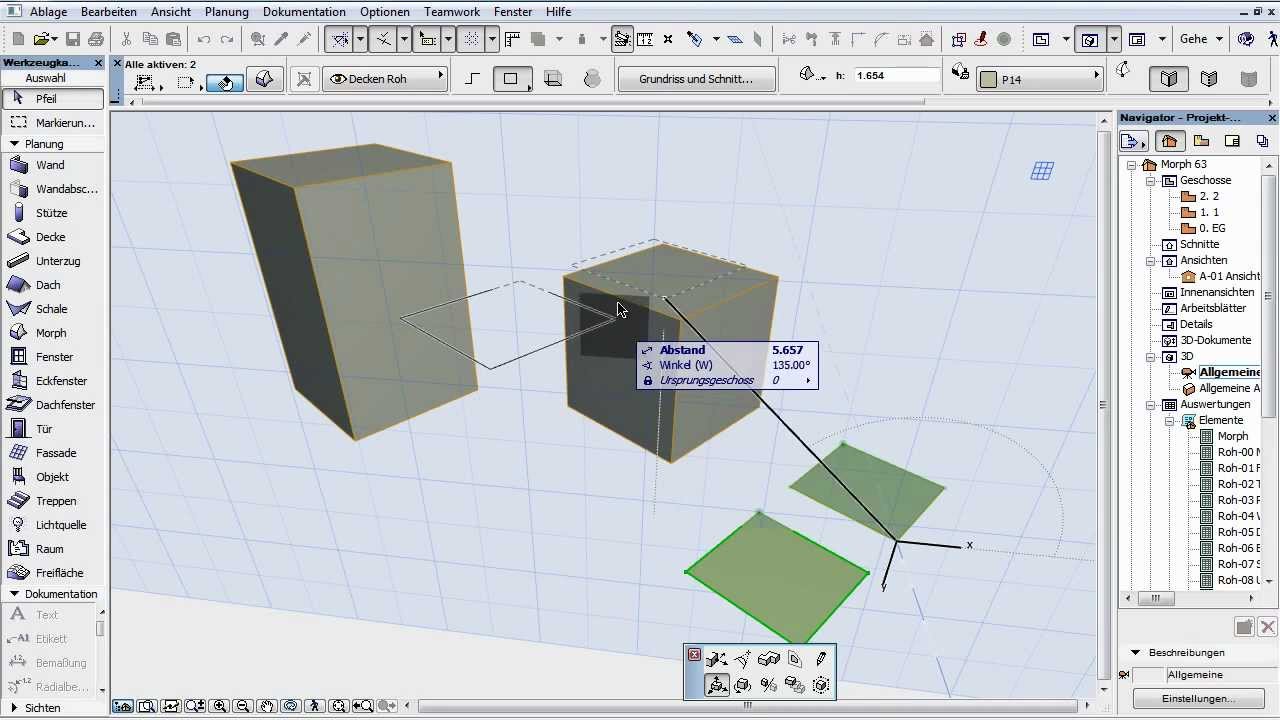The width and height of the screenshot is (1280, 720).
Task: Open the Ablage menu
Action: click(50, 12)
